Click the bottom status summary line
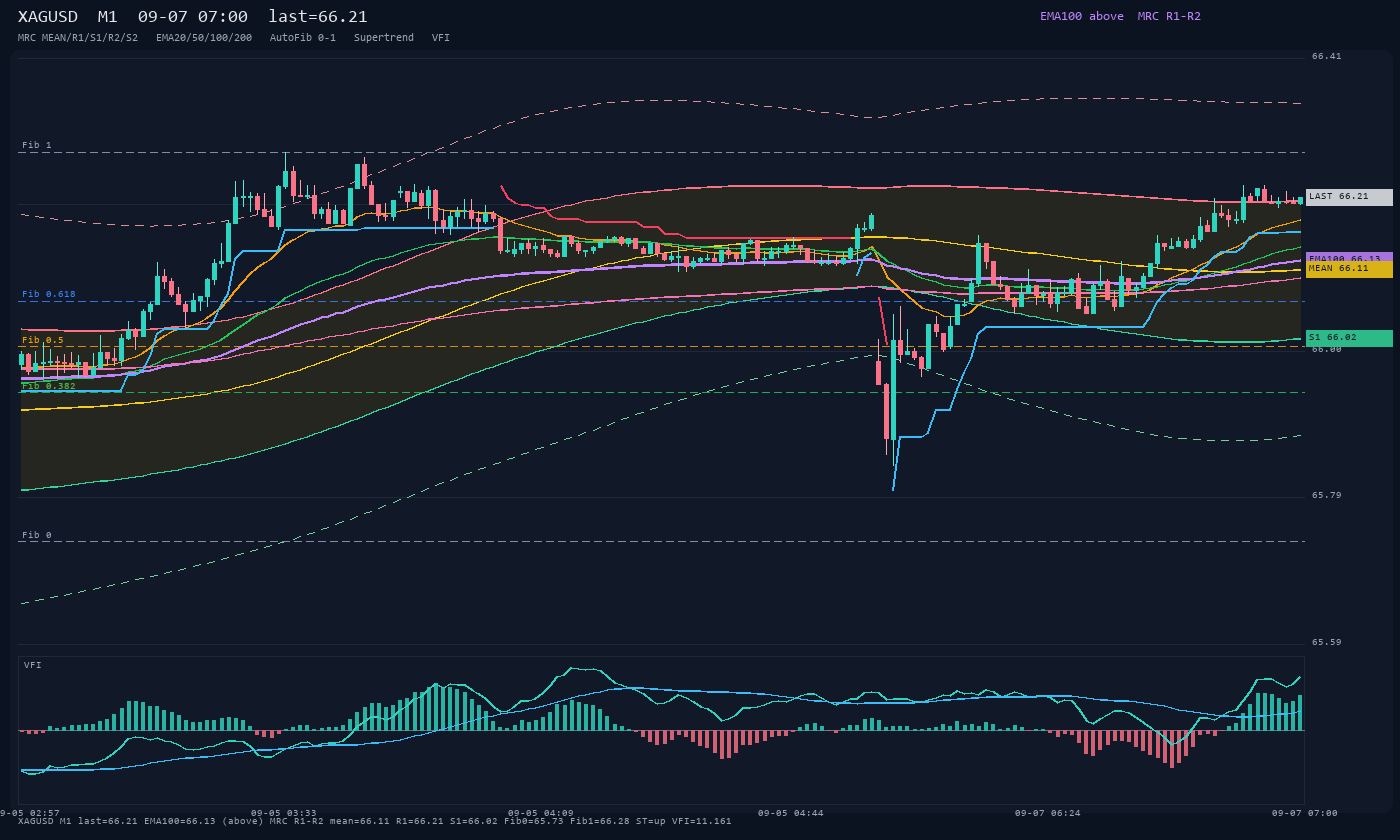The width and height of the screenshot is (1400, 840). [375, 821]
